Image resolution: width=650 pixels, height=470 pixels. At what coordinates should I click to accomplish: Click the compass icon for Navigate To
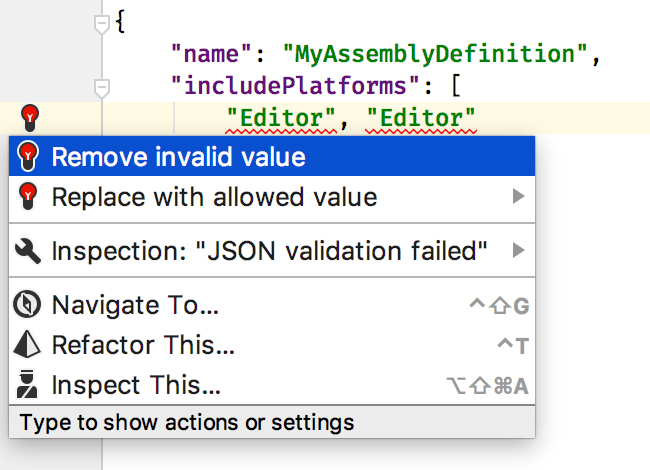point(27,305)
